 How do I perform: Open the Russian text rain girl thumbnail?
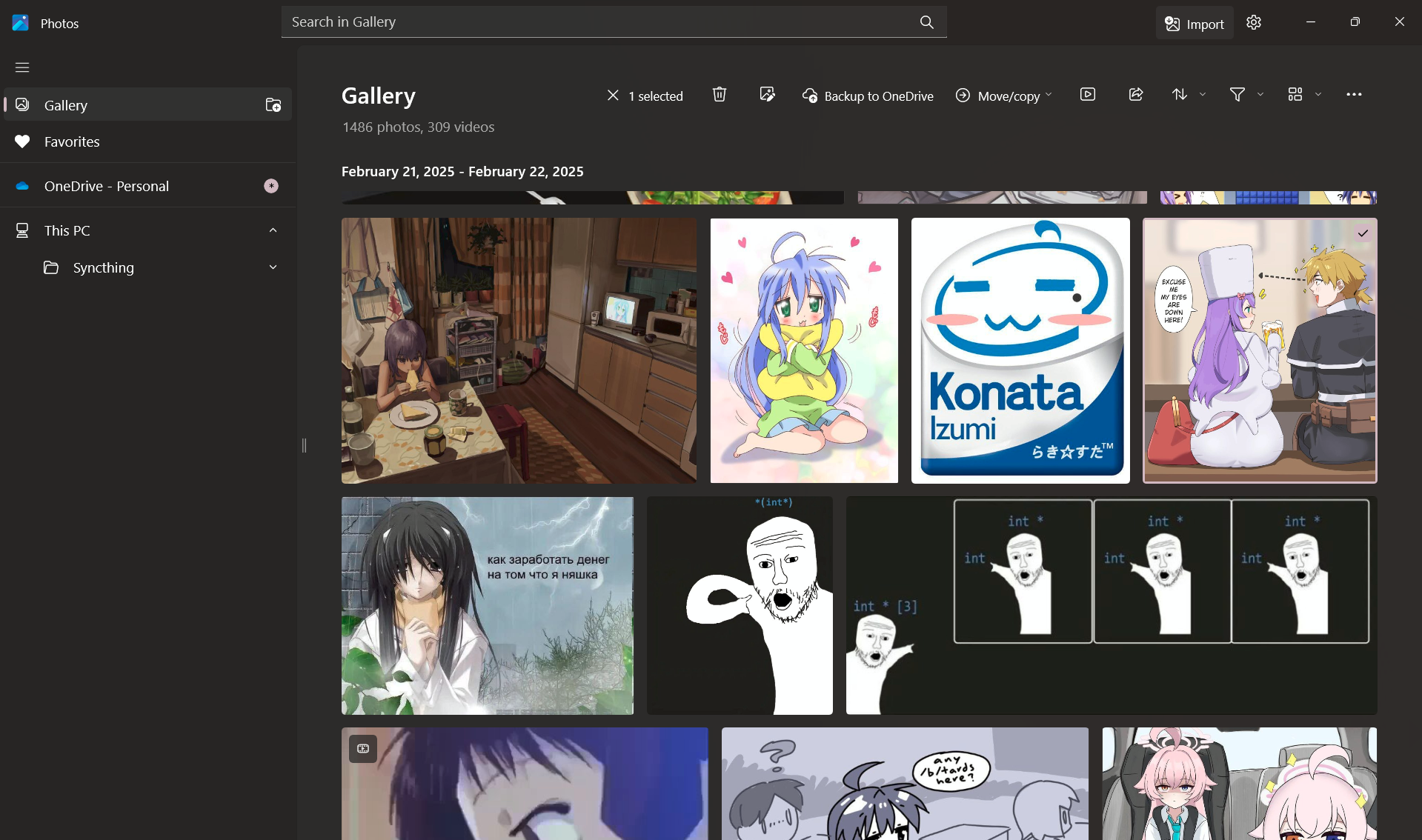click(488, 606)
